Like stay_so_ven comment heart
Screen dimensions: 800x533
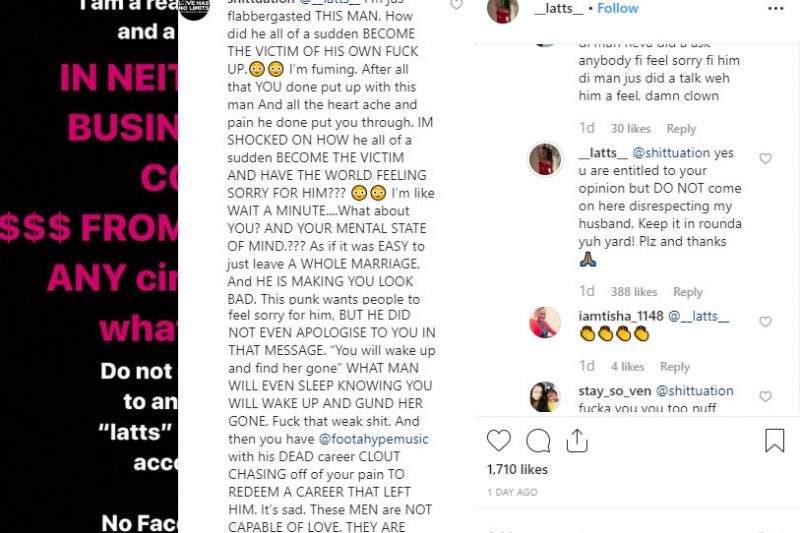pyautogui.click(x=765, y=396)
